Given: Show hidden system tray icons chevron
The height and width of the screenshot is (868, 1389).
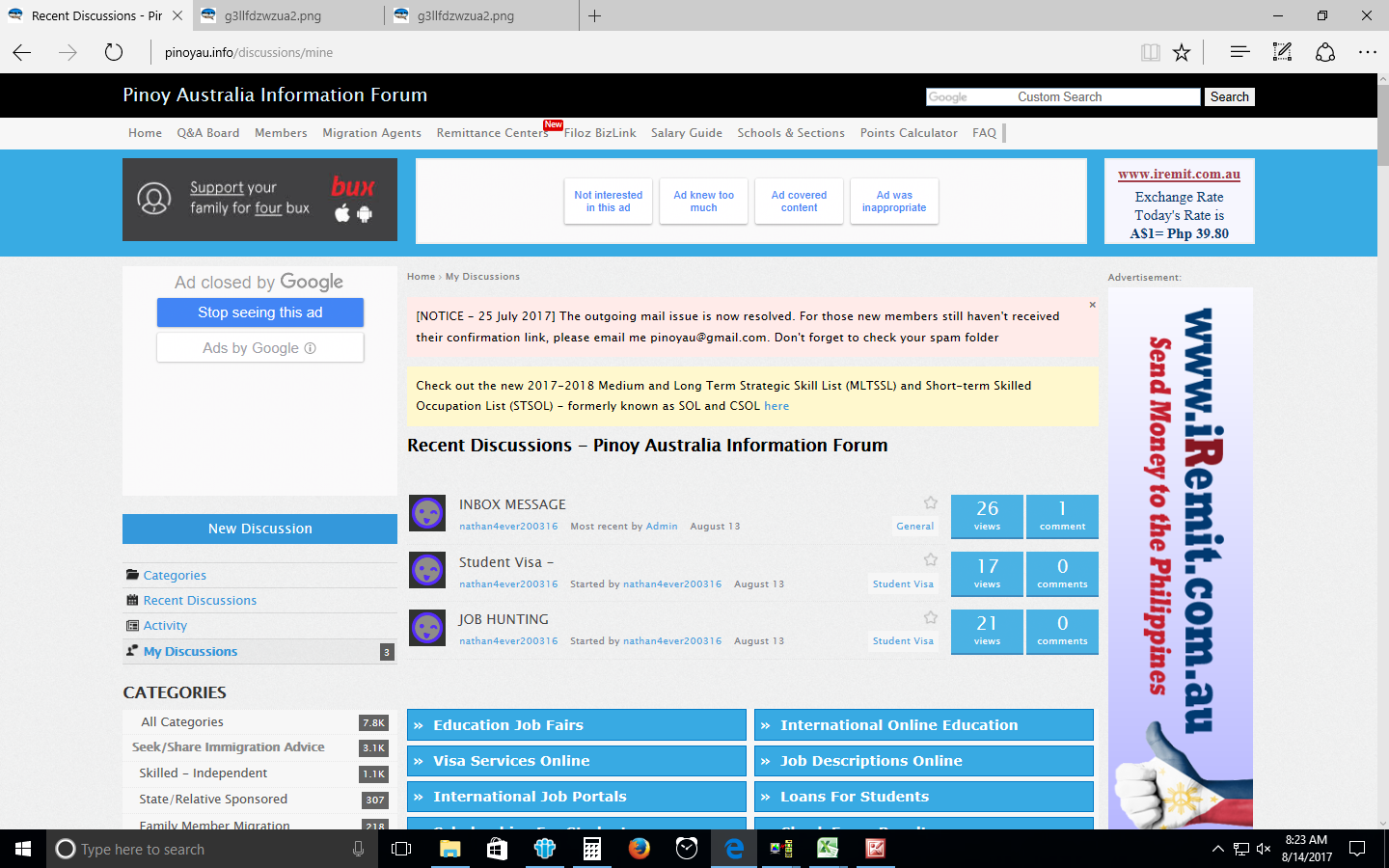Looking at the screenshot, I should pyautogui.click(x=1217, y=849).
